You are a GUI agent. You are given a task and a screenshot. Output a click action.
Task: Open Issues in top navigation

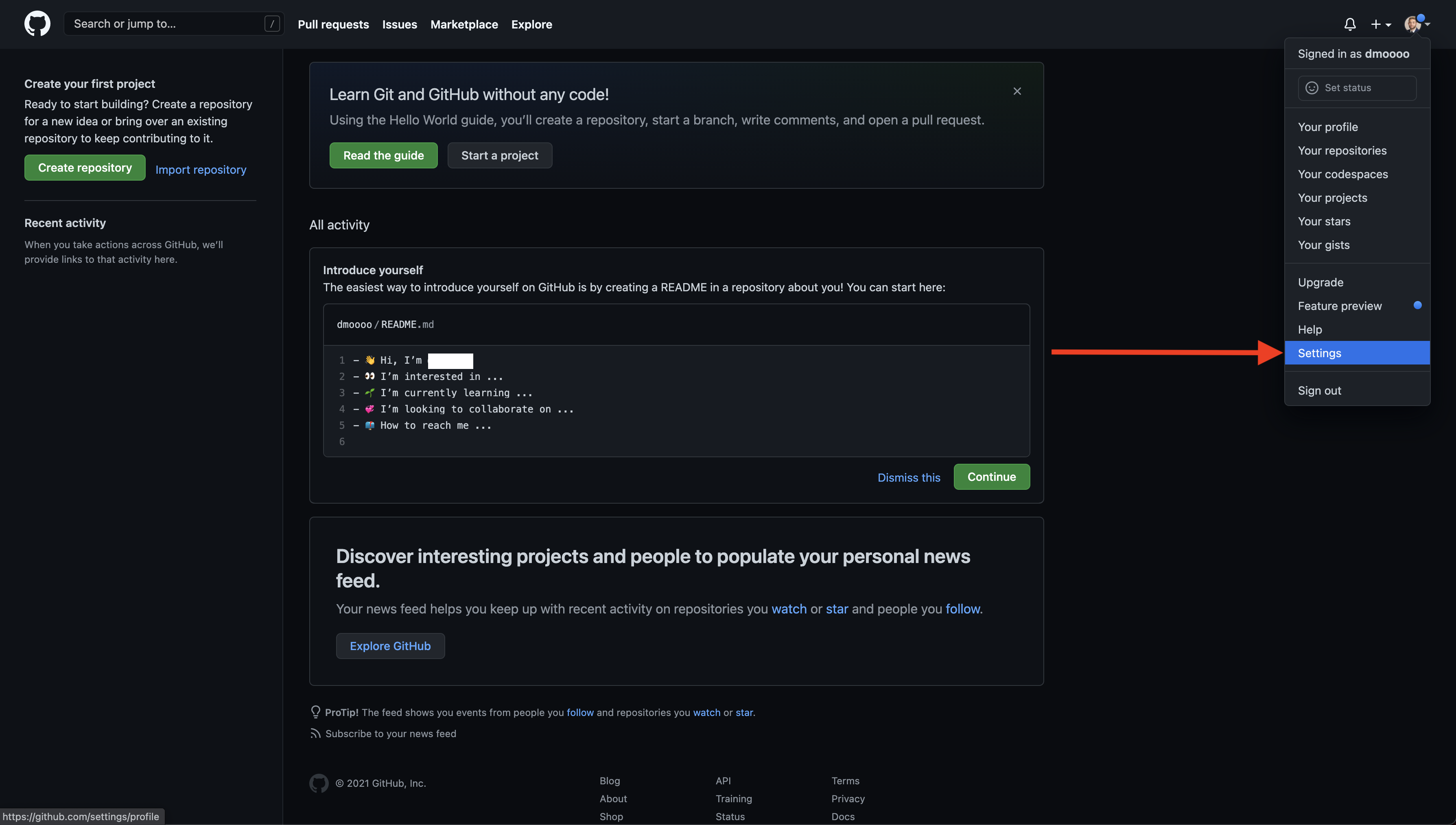(400, 24)
